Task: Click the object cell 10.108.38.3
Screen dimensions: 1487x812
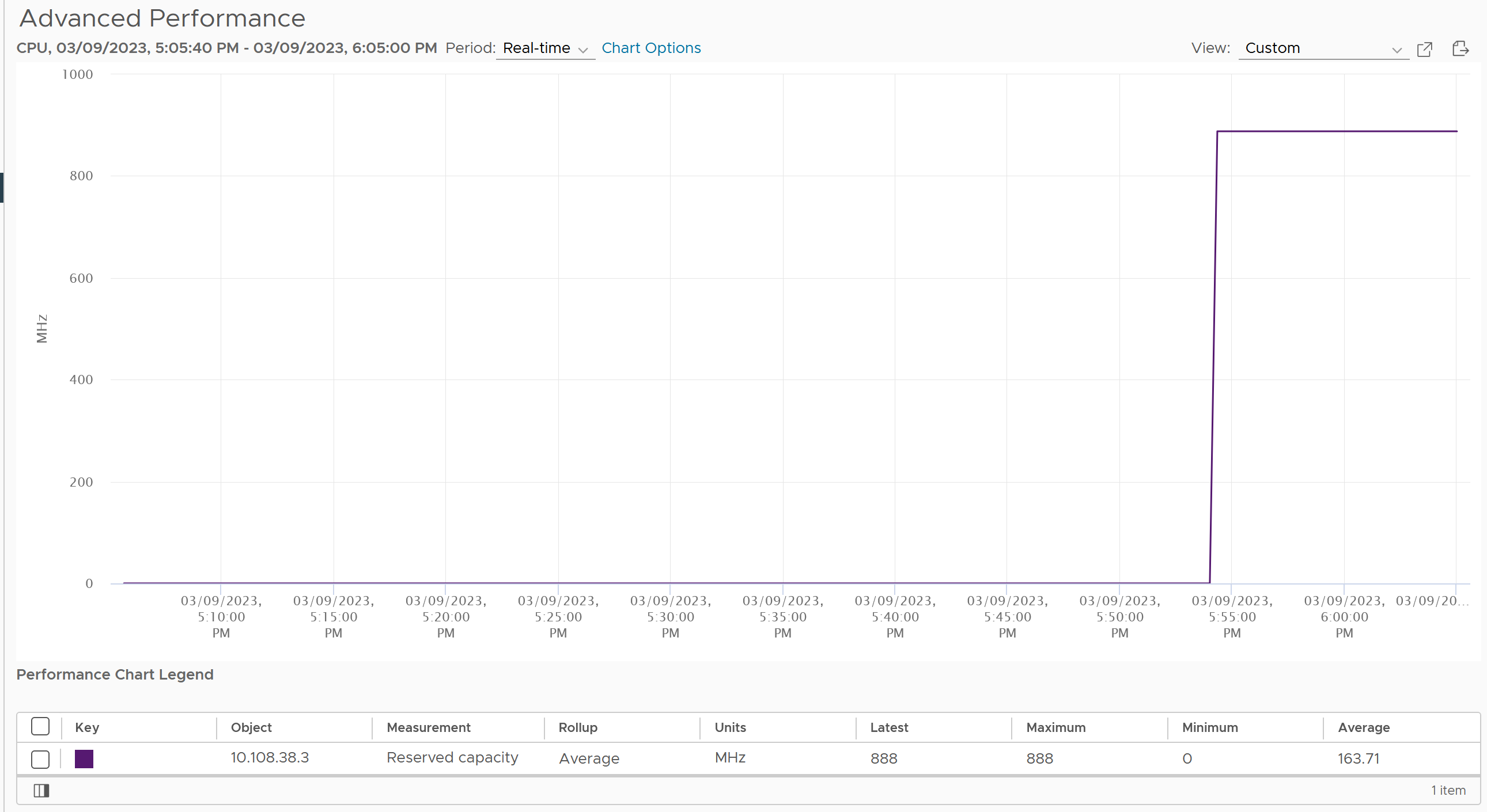Action: tap(270, 758)
